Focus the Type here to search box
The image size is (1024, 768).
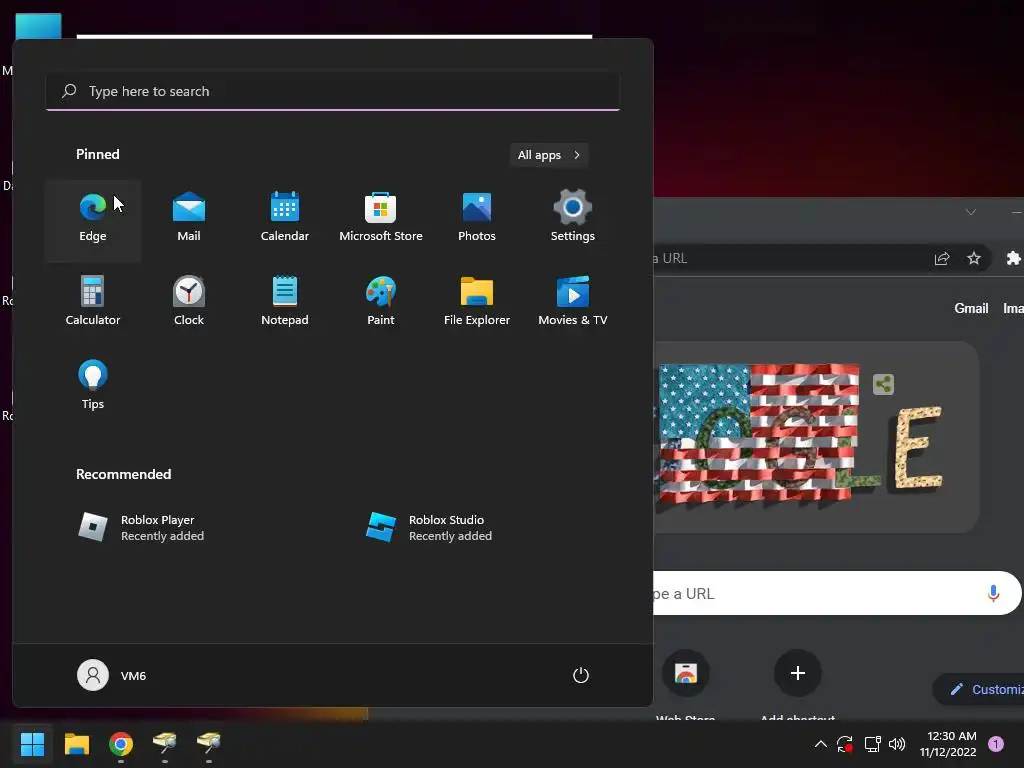[x=333, y=91]
